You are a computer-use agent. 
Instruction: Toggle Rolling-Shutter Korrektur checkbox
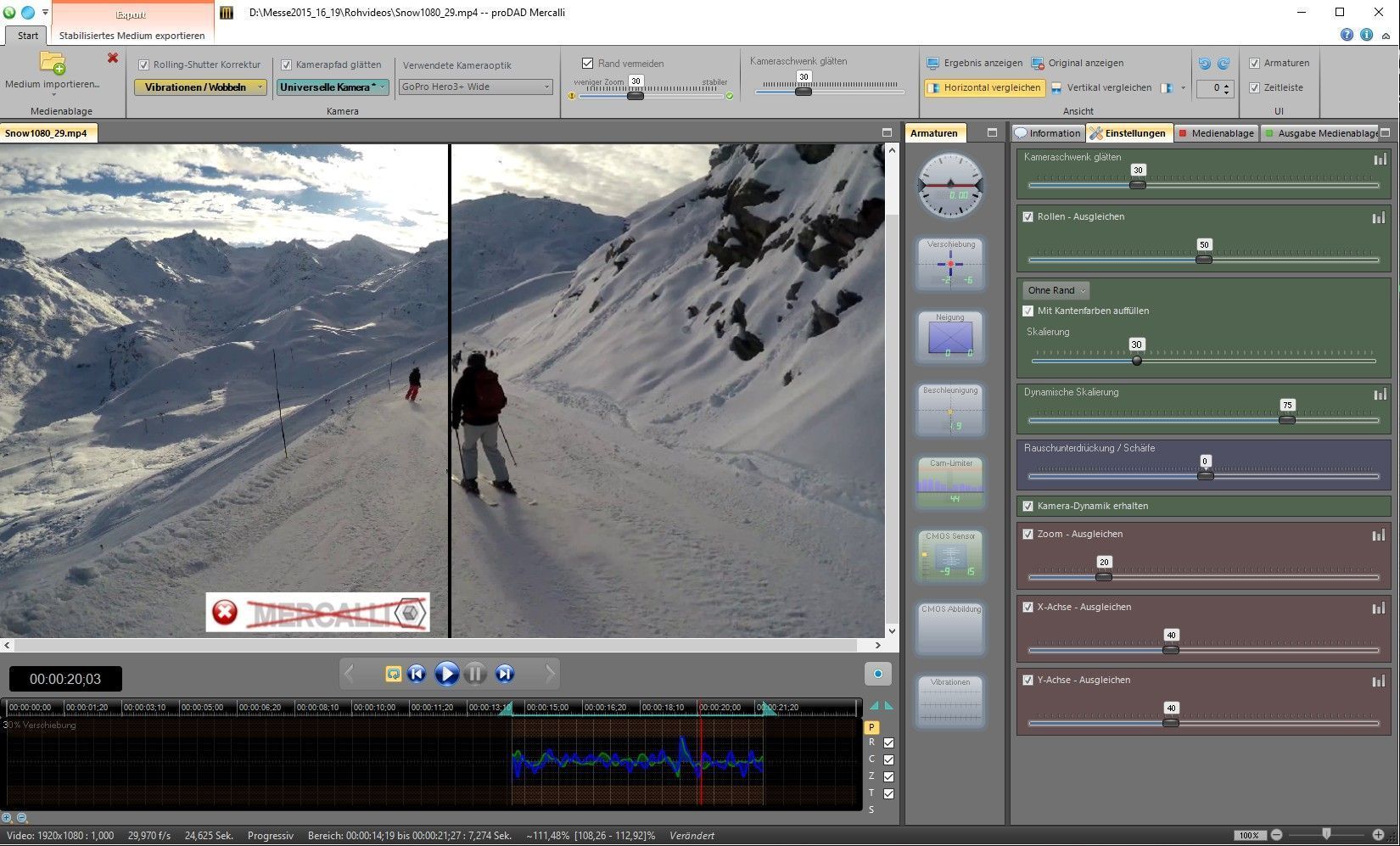tap(143, 64)
